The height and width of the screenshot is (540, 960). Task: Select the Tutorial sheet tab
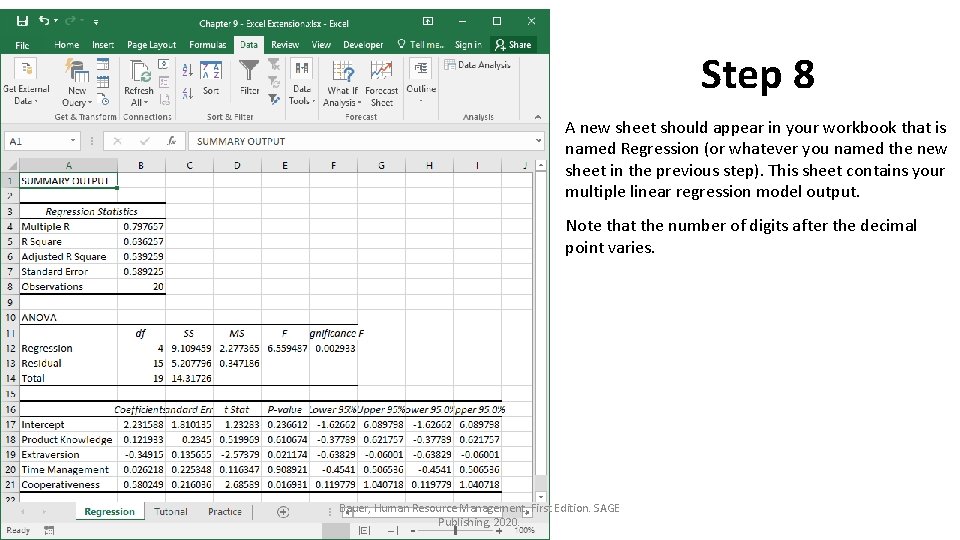pos(171,512)
